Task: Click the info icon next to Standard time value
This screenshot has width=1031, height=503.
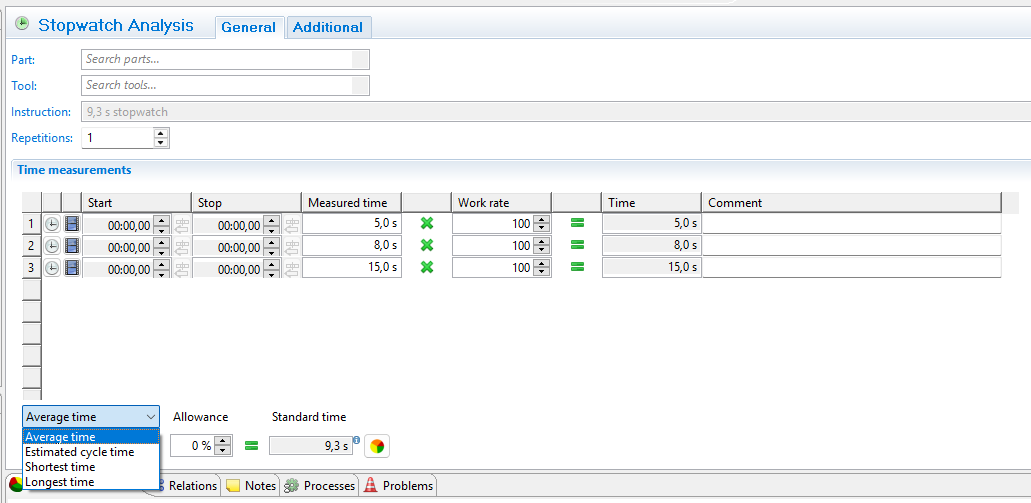Action: tap(356, 438)
